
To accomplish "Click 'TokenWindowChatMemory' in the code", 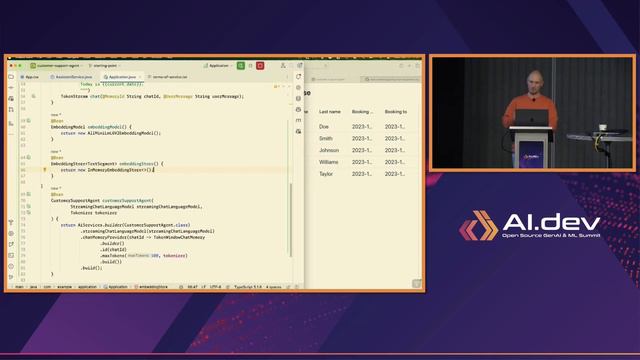I will [x=179, y=237].
